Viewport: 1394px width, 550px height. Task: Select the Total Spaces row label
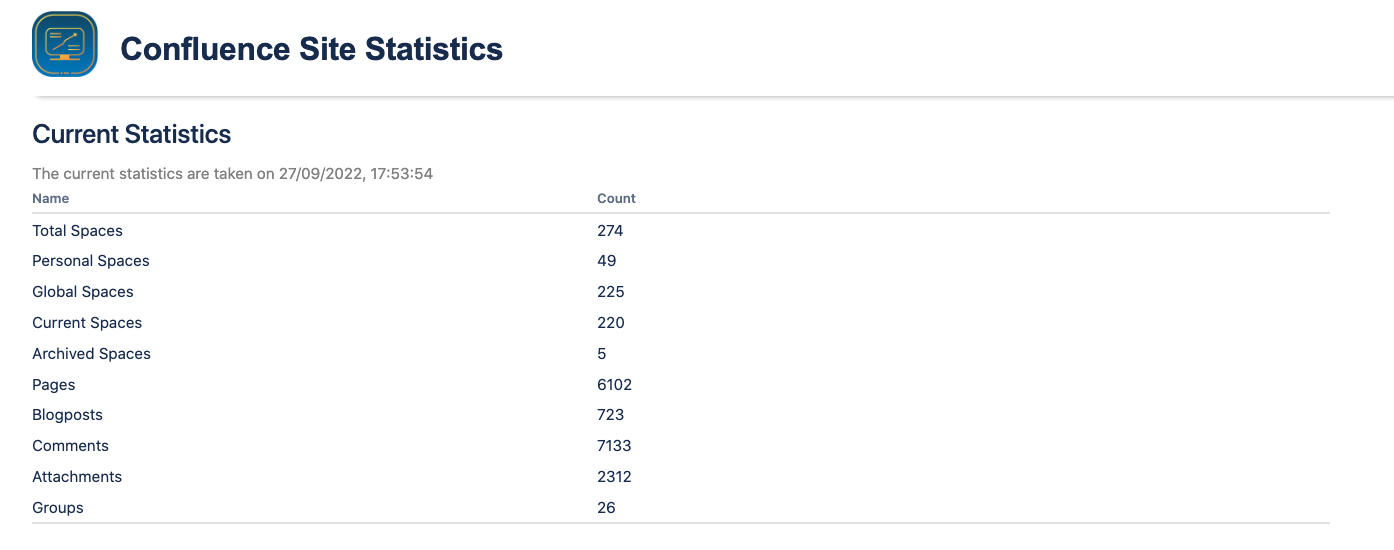pos(77,231)
